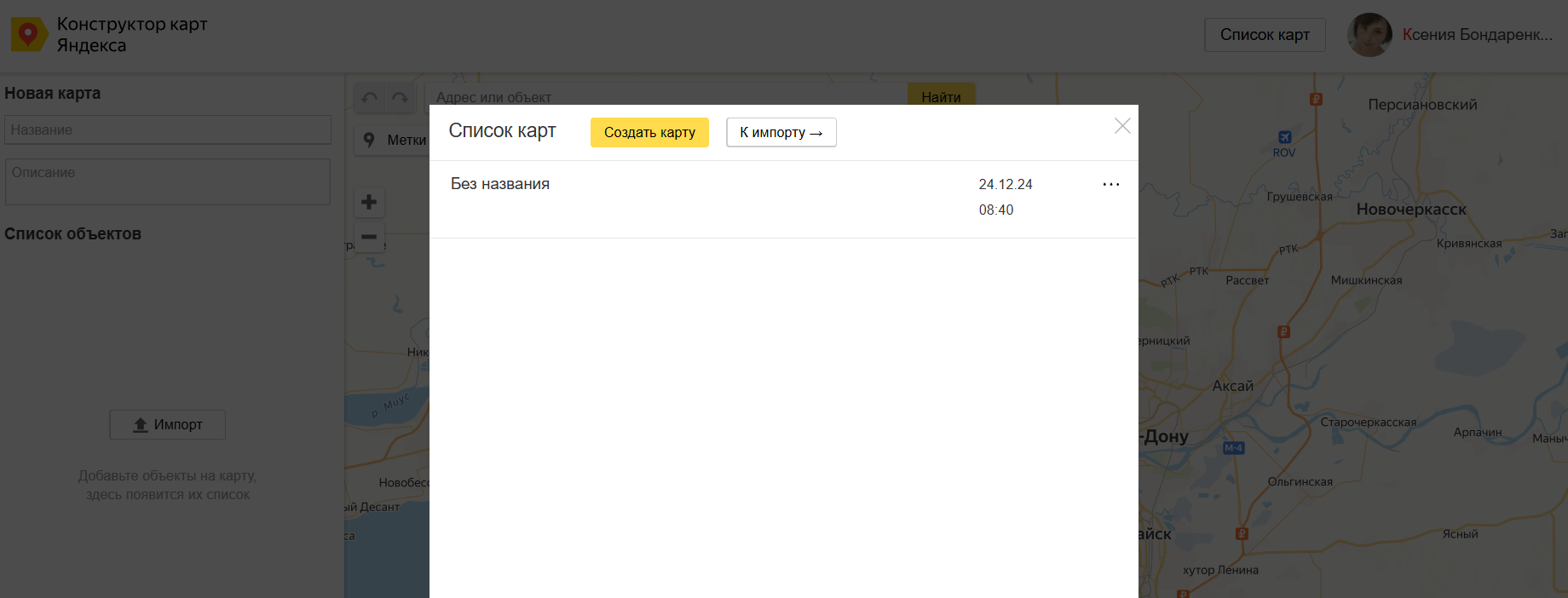Image resolution: width=1568 pixels, height=598 pixels.
Task: Open the Ксения Бондаренк... account name
Action: click(x=1478, y=35)
